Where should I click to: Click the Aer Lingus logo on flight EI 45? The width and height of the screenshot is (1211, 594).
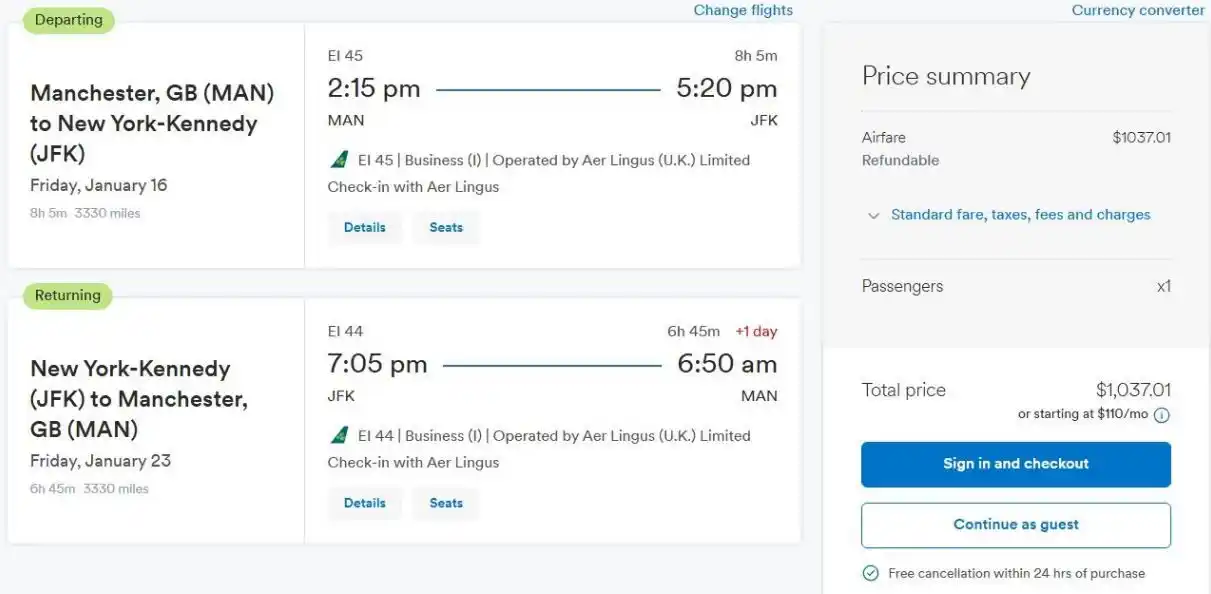pyautogui.click(x=339, y=160)
